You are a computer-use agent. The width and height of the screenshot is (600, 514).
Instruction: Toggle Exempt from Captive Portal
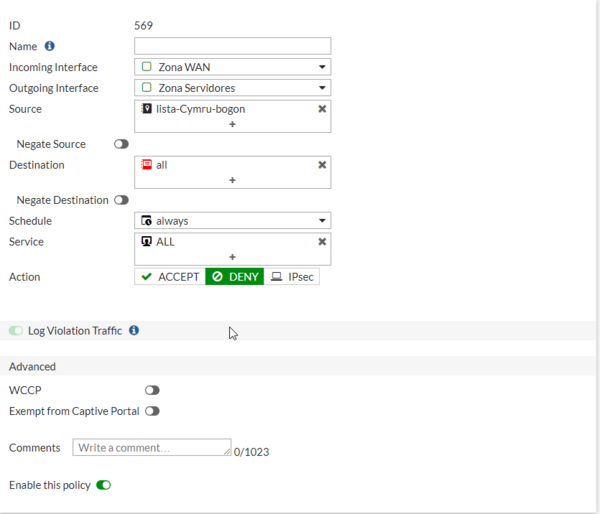coord(152,411)
